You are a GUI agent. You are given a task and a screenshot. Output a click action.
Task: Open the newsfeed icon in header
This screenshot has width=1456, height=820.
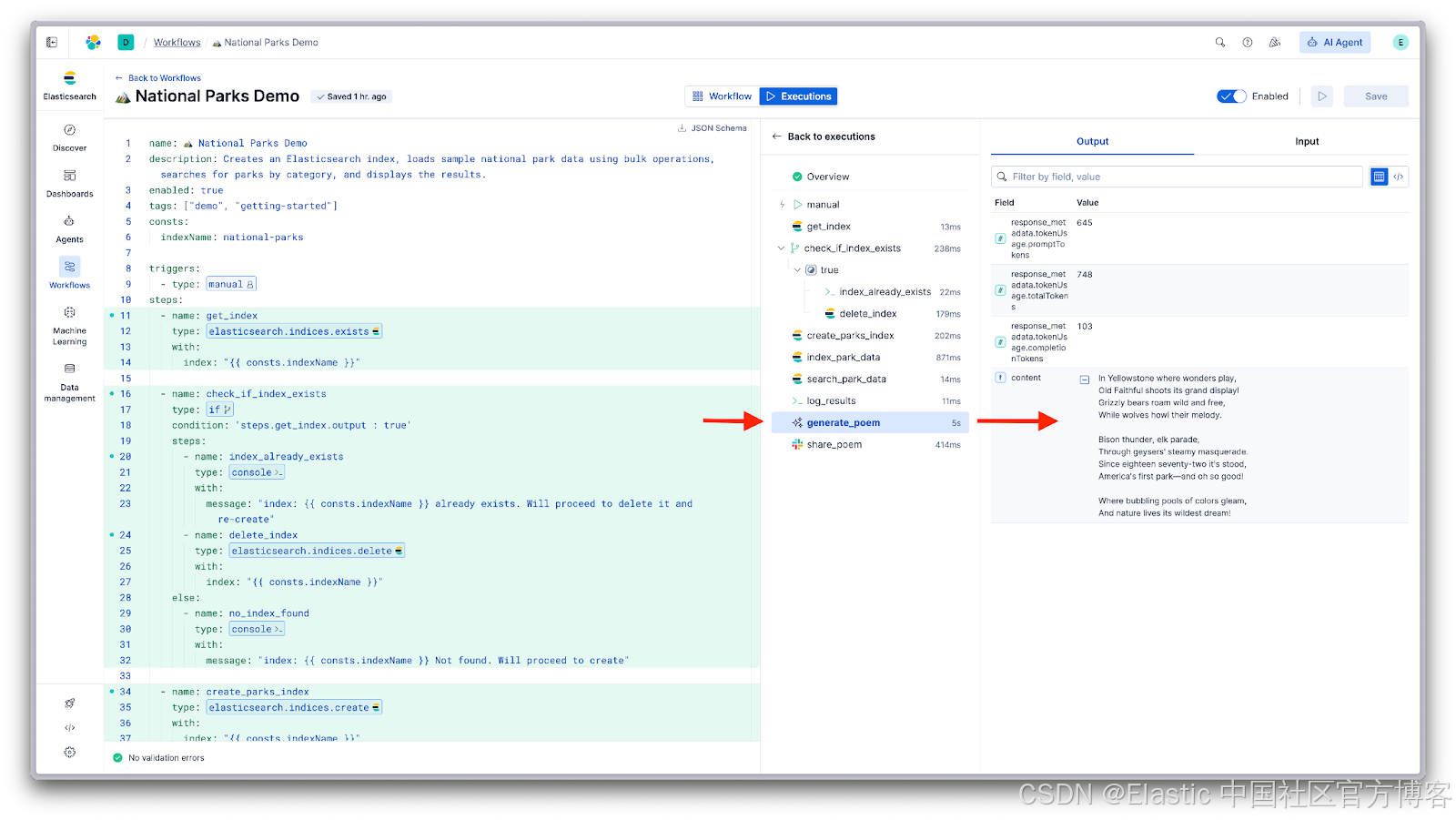(x=1275, y=42)
